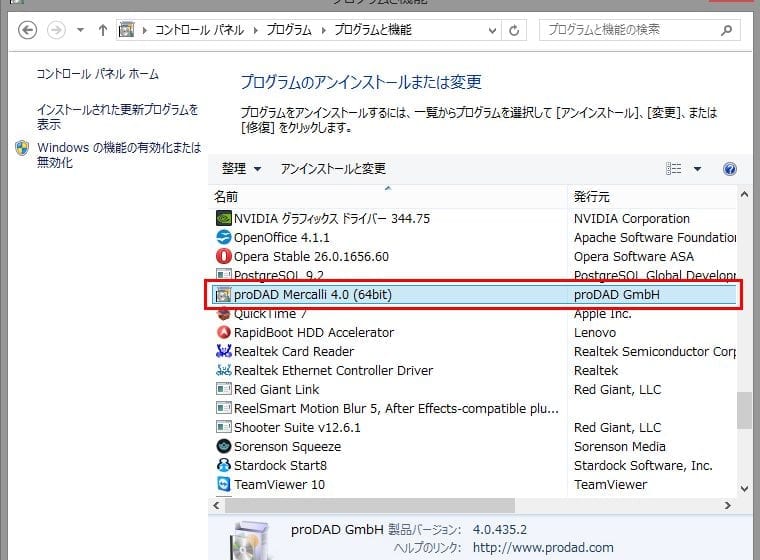This screenshot has width=760, height=560.
Task: Click the proDAD Mercalli icon
Action: click(x=223, y=294)
